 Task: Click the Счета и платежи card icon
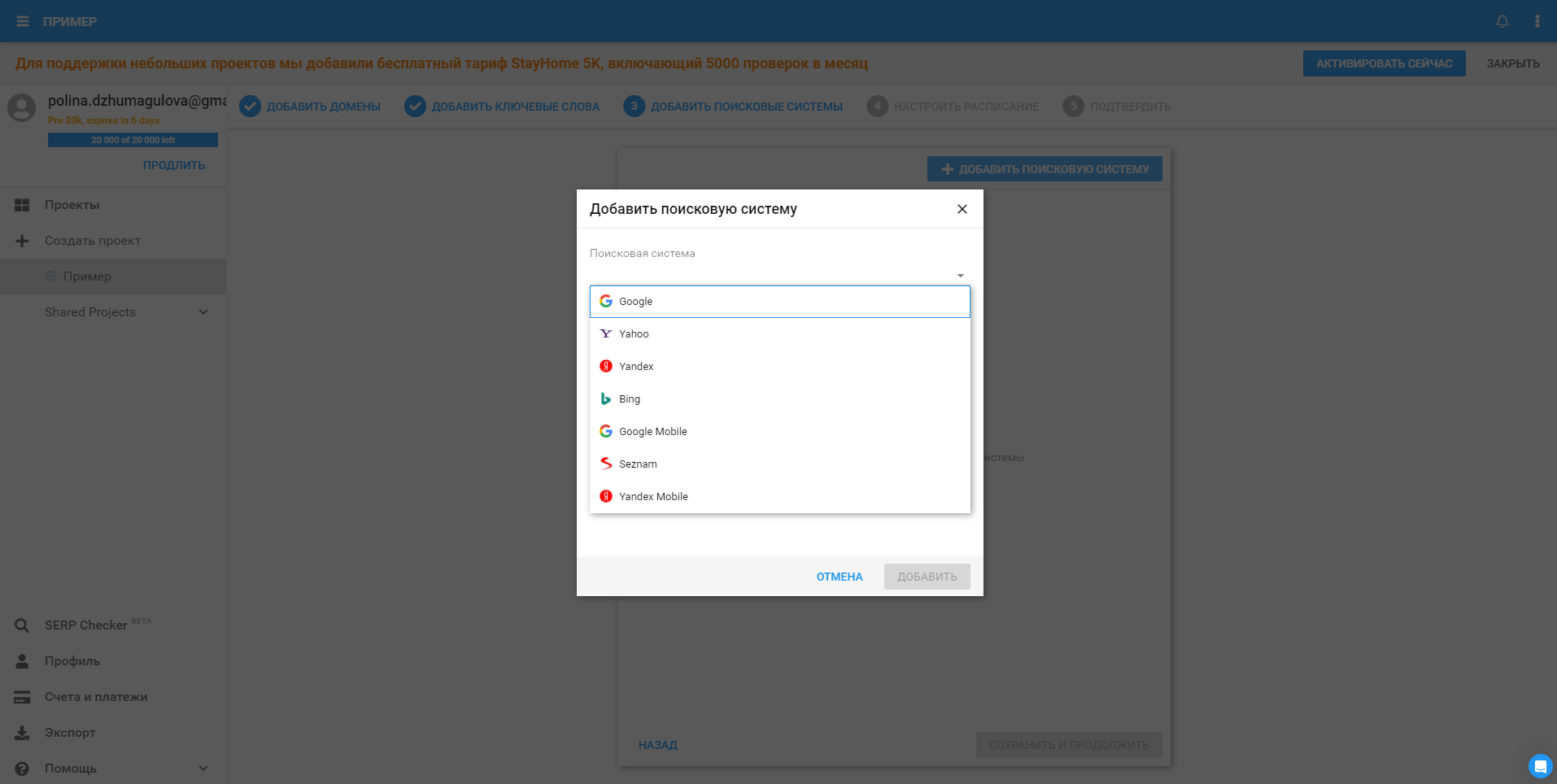[22, 697]
